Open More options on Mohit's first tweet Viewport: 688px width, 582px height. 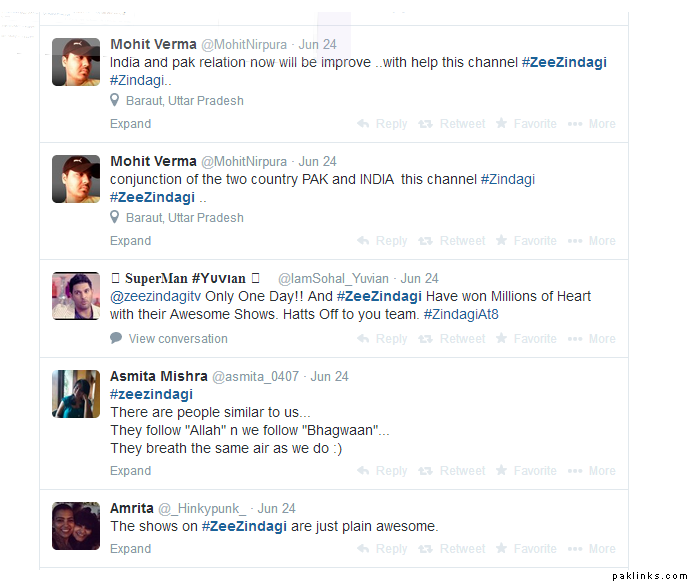(591, 124)
